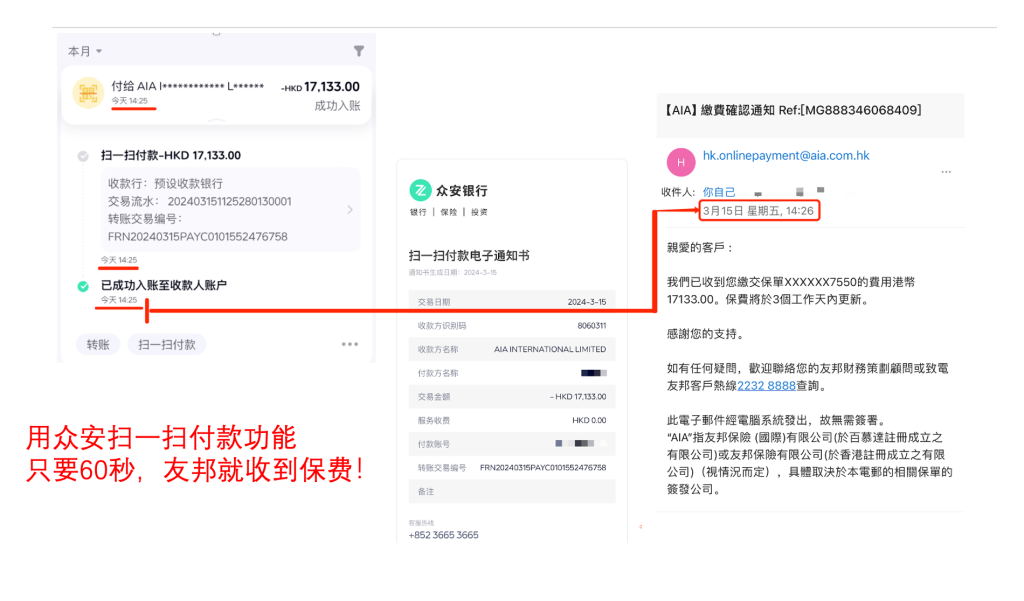Click sender hk.onlinepayment@aia.com.hk link
Image resolution: width=1024 pixels, height=601 pixels.
click(786, 155)
